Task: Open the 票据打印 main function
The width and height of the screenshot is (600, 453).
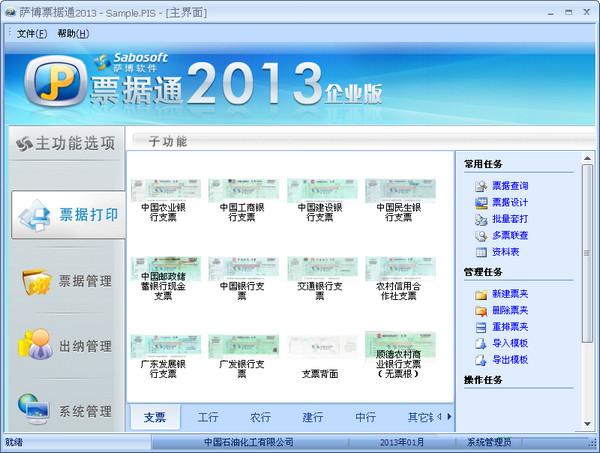Action: [68, 215]
